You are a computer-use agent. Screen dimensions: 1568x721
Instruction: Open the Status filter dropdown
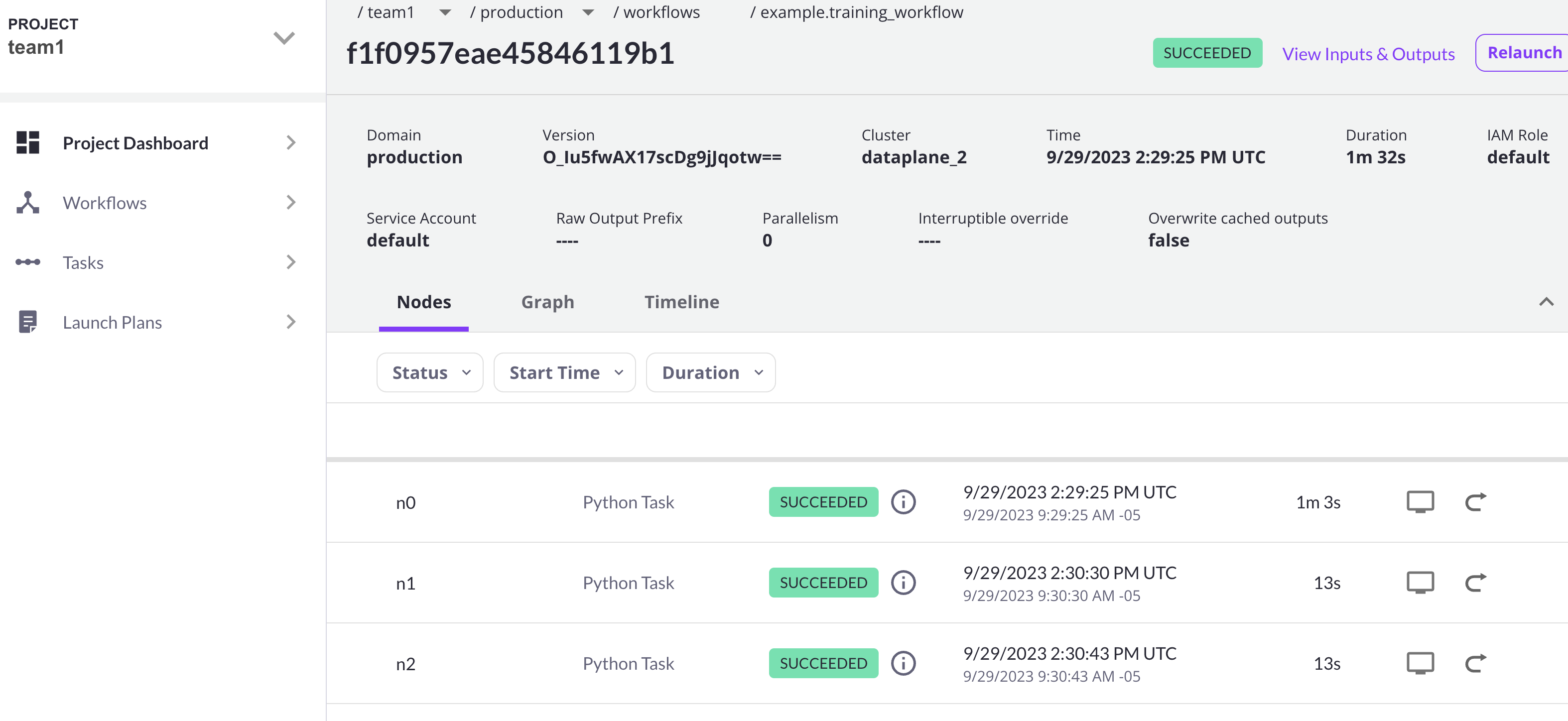[430, 372]
